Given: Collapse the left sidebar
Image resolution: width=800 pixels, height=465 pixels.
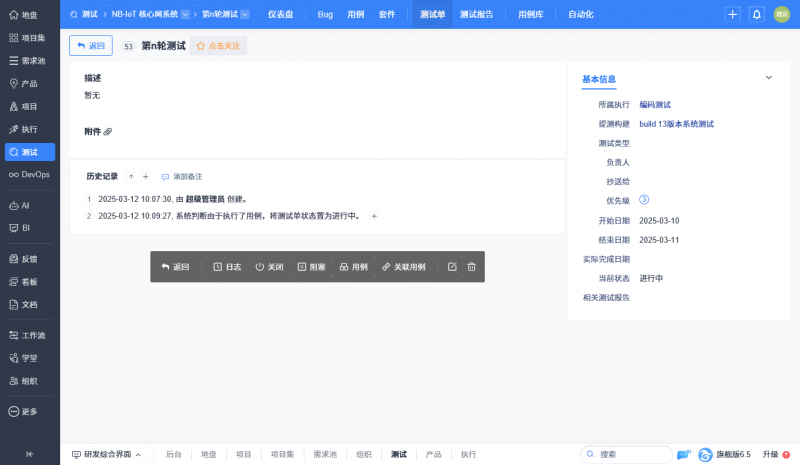Looking at the screenshot, I should tap(30, 454).
